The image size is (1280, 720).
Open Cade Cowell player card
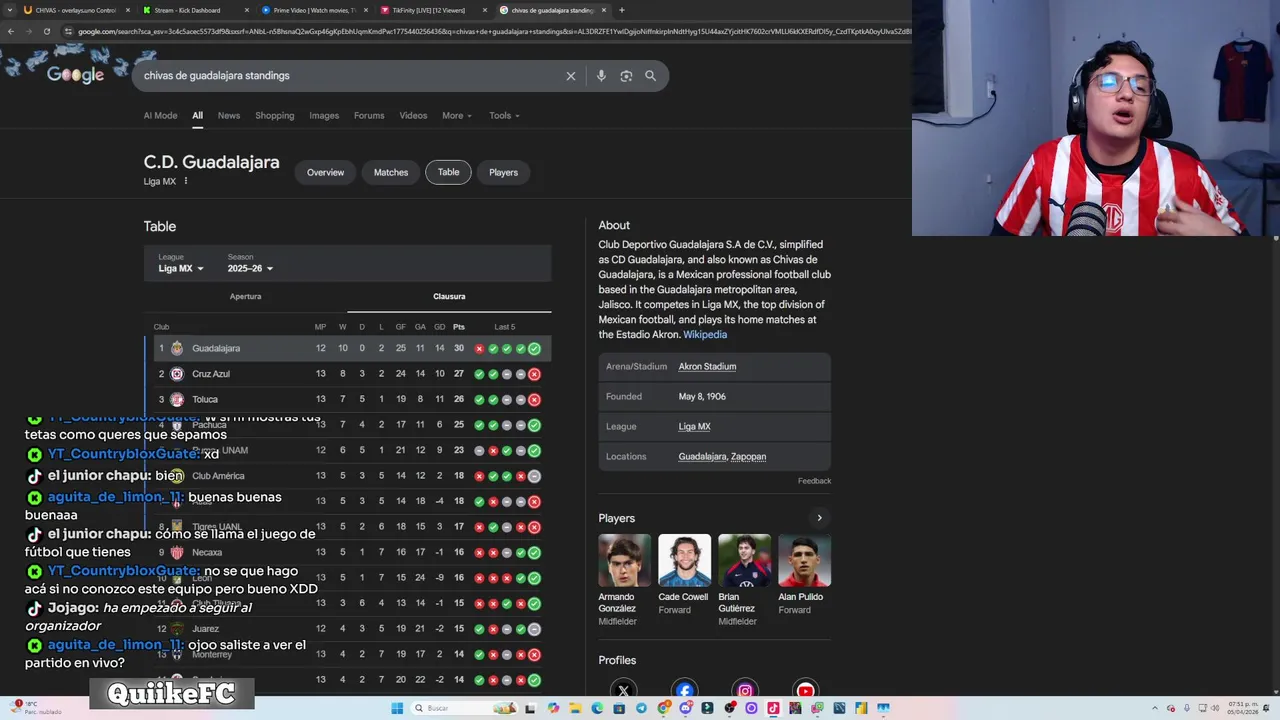click(x=684, y=575)
